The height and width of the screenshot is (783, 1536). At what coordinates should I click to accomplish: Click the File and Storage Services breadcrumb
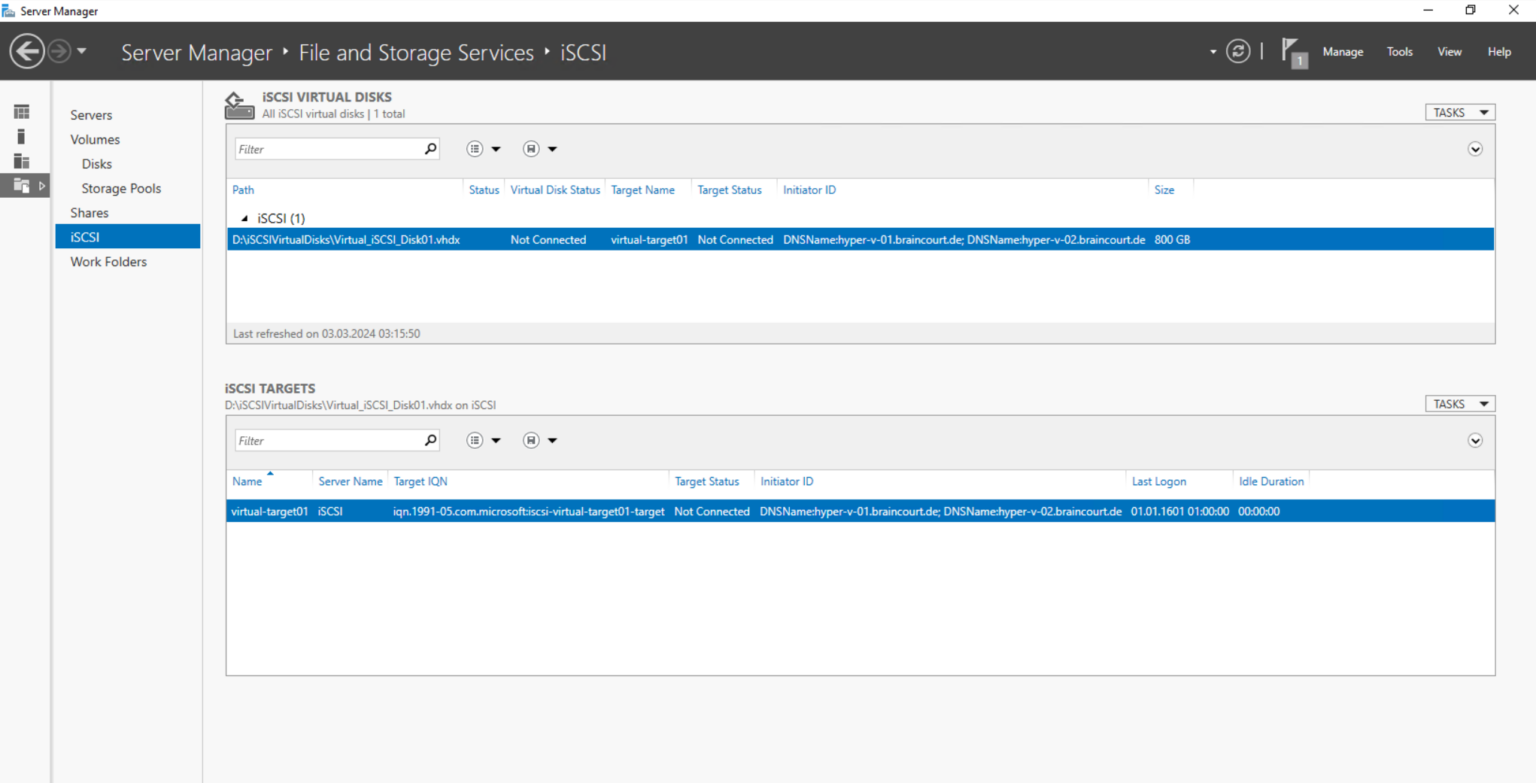tap(416, 52)
